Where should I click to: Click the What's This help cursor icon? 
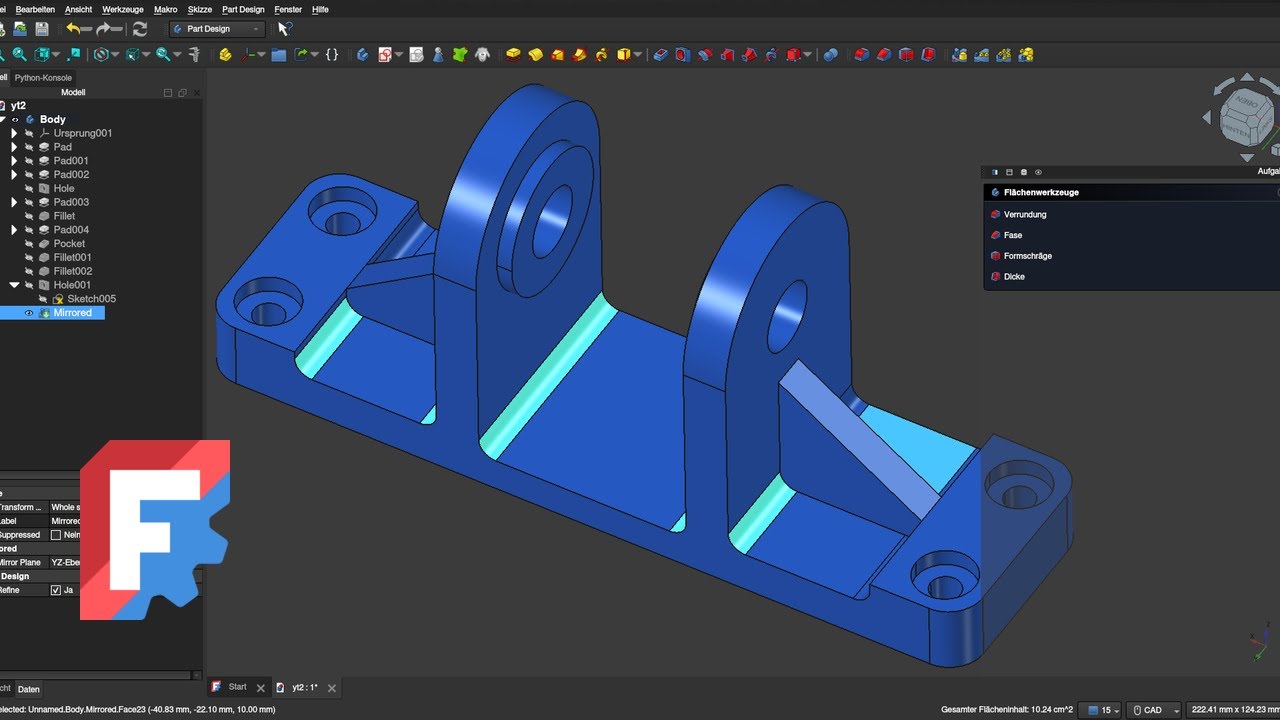(285, 29)
